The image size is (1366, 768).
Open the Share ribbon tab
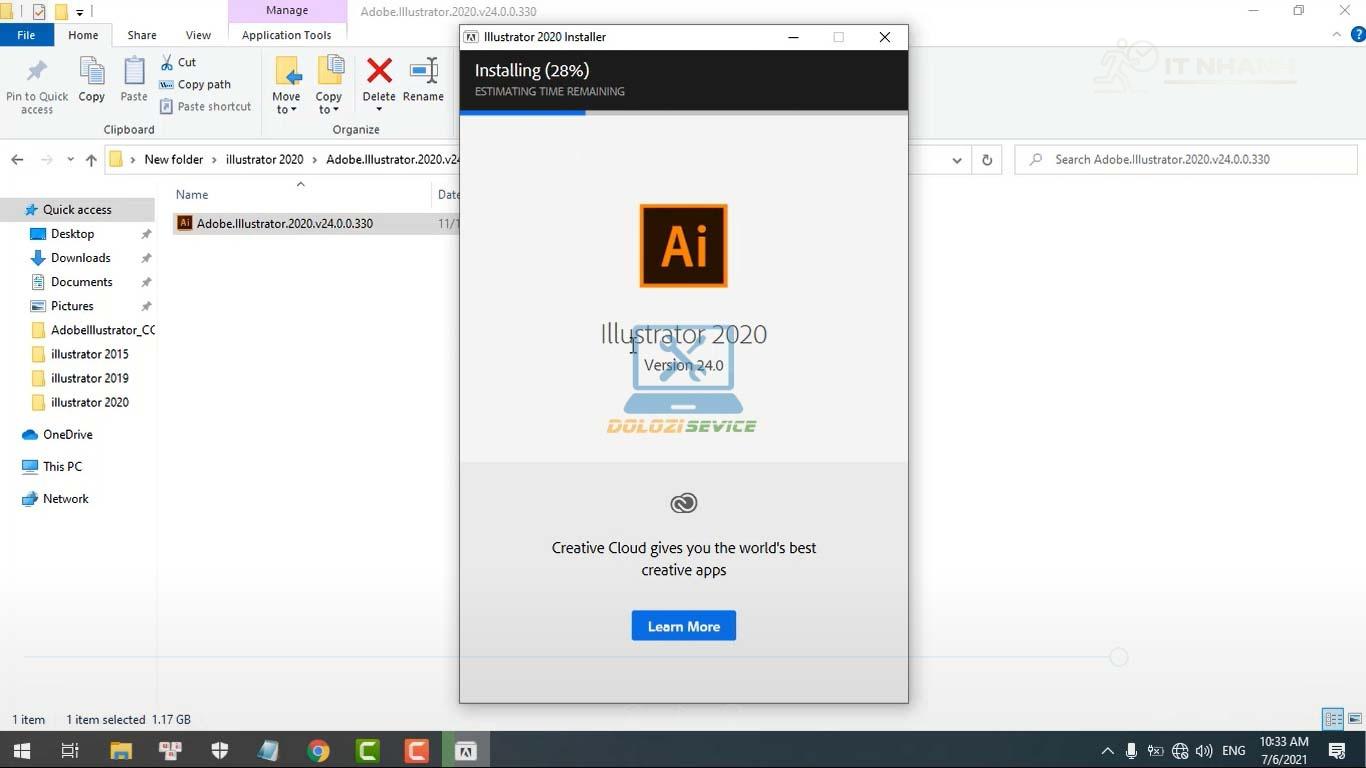click(x=141, y=34)
